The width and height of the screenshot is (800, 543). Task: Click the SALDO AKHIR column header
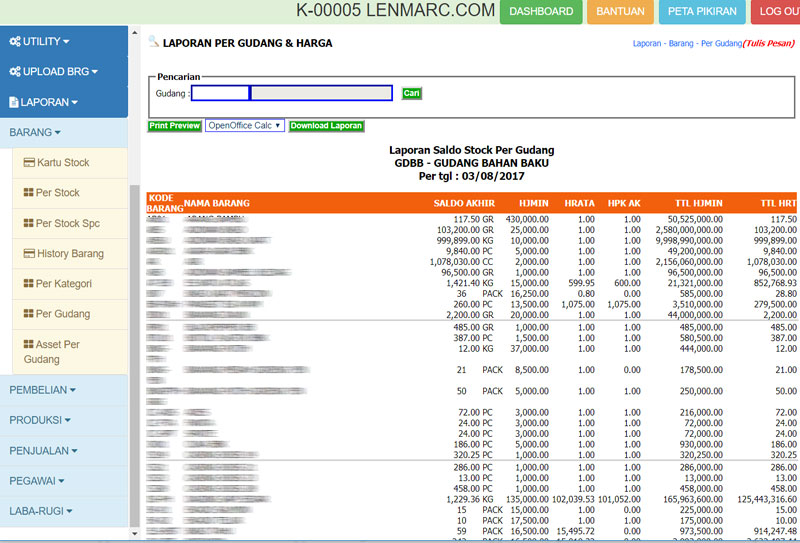pos(464,203)
